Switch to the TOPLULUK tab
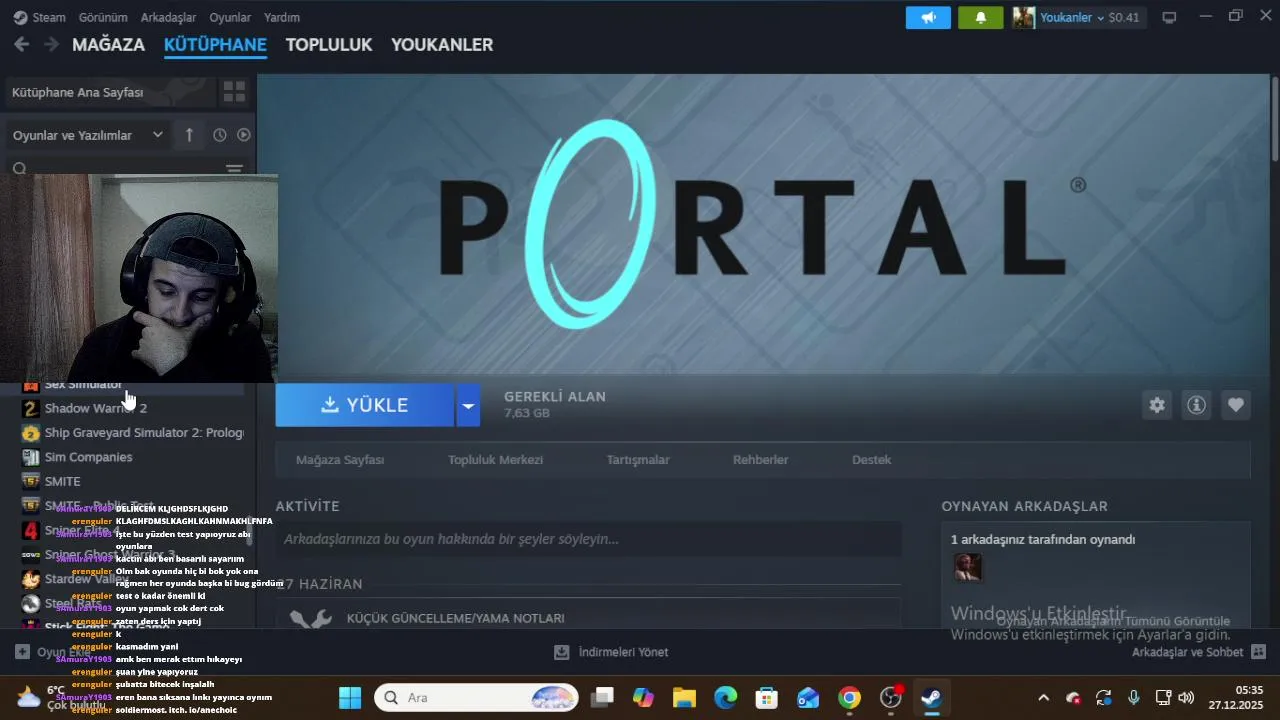The image size is (1280, 720). [x=328, y=45]
